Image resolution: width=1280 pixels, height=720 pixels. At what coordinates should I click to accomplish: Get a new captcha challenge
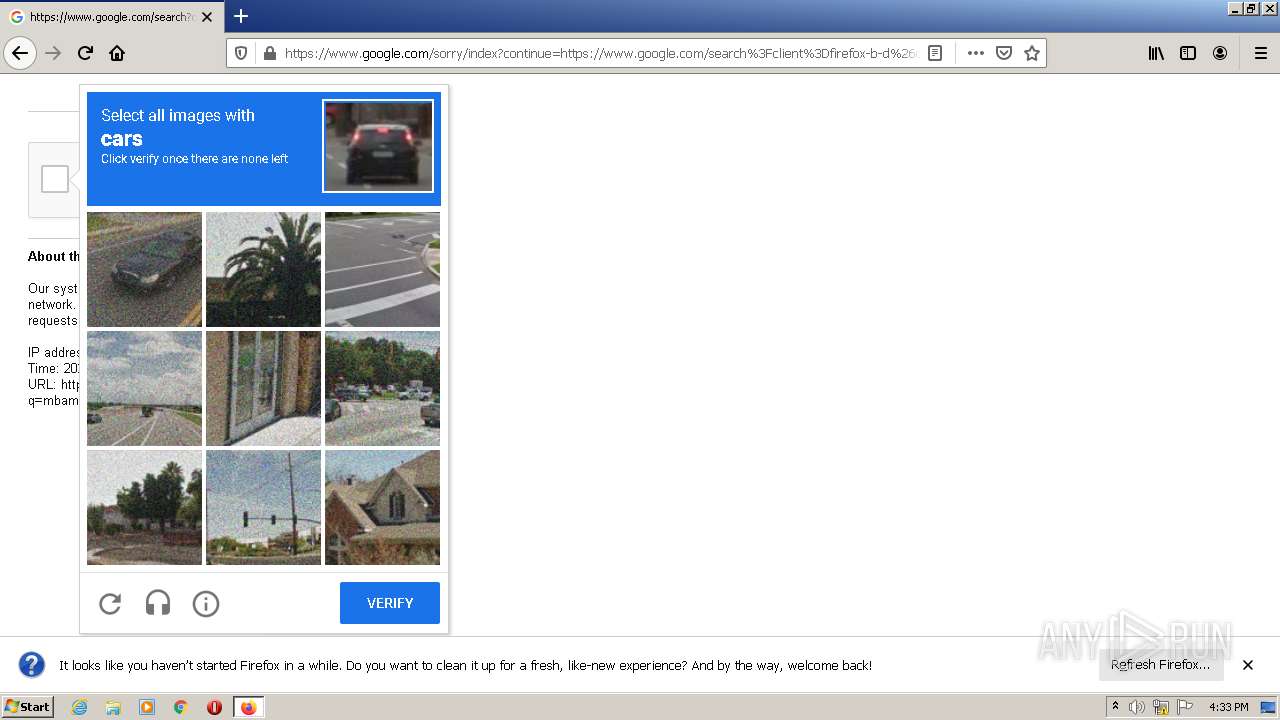click(110, 603)
